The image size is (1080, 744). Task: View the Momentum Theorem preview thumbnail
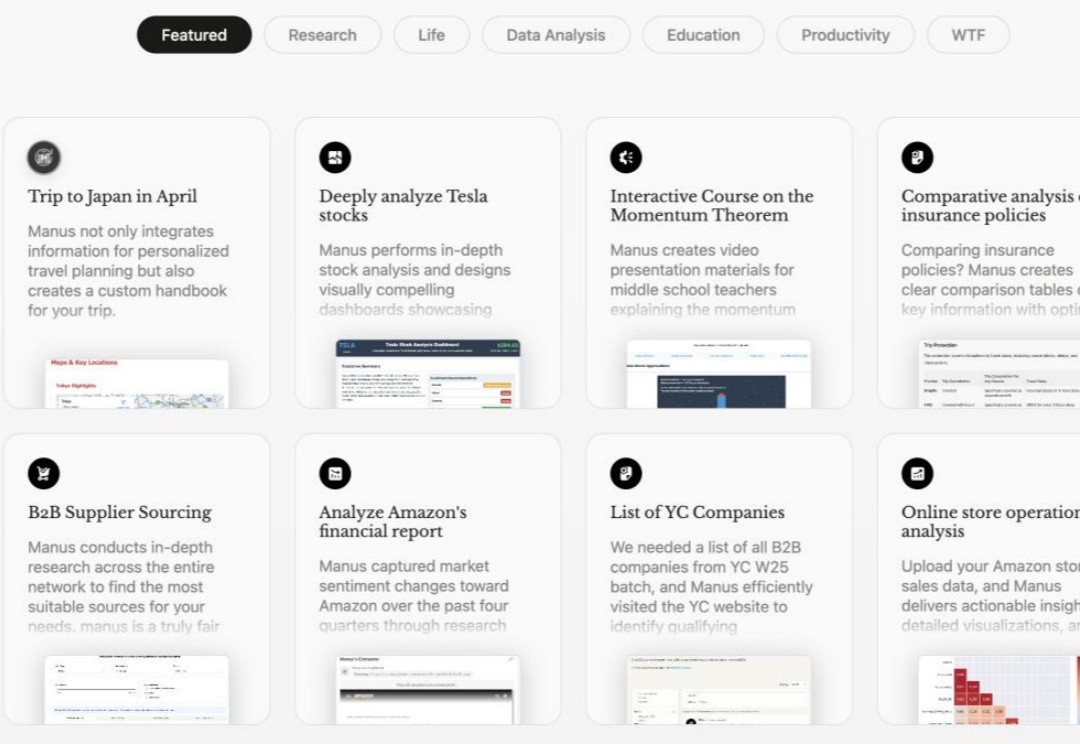[718, 373]
